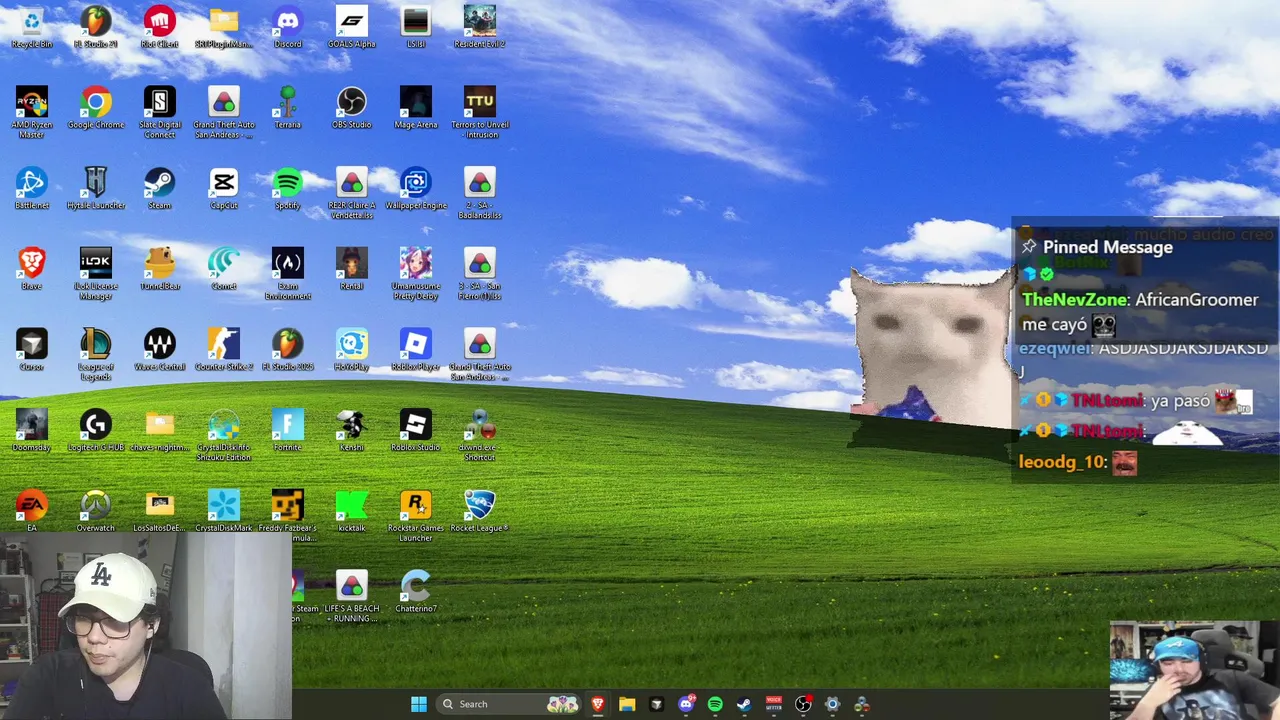Launch Overwatch desktop shortcut

pos(96,512)
